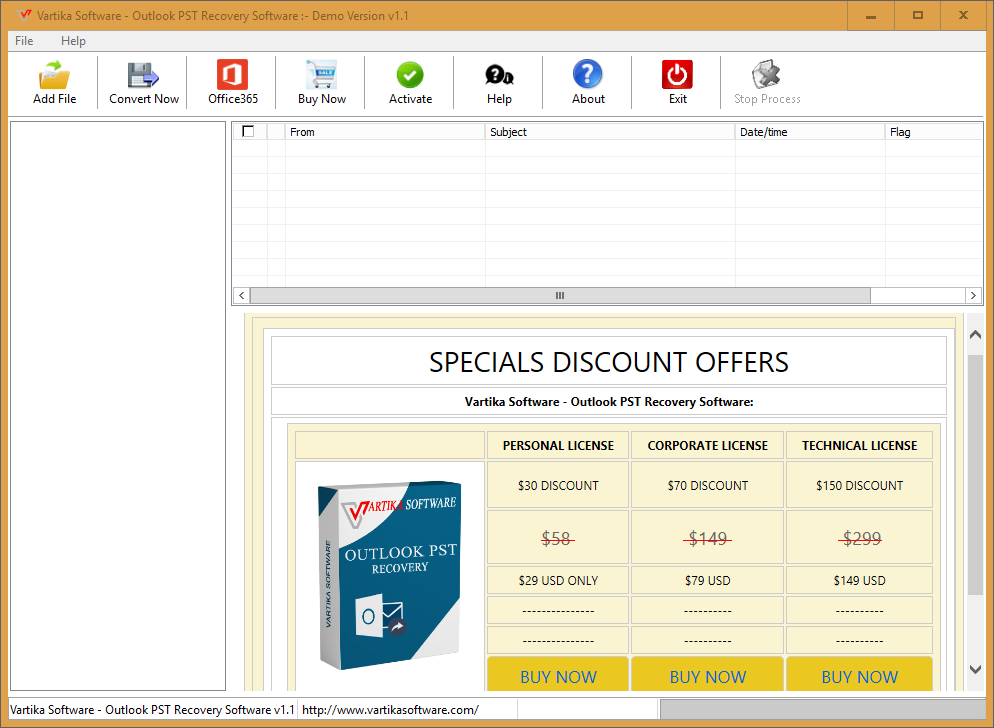Click the CORPORATE LICENSE column heading
The image size is (994, 728).
point(707,445)
